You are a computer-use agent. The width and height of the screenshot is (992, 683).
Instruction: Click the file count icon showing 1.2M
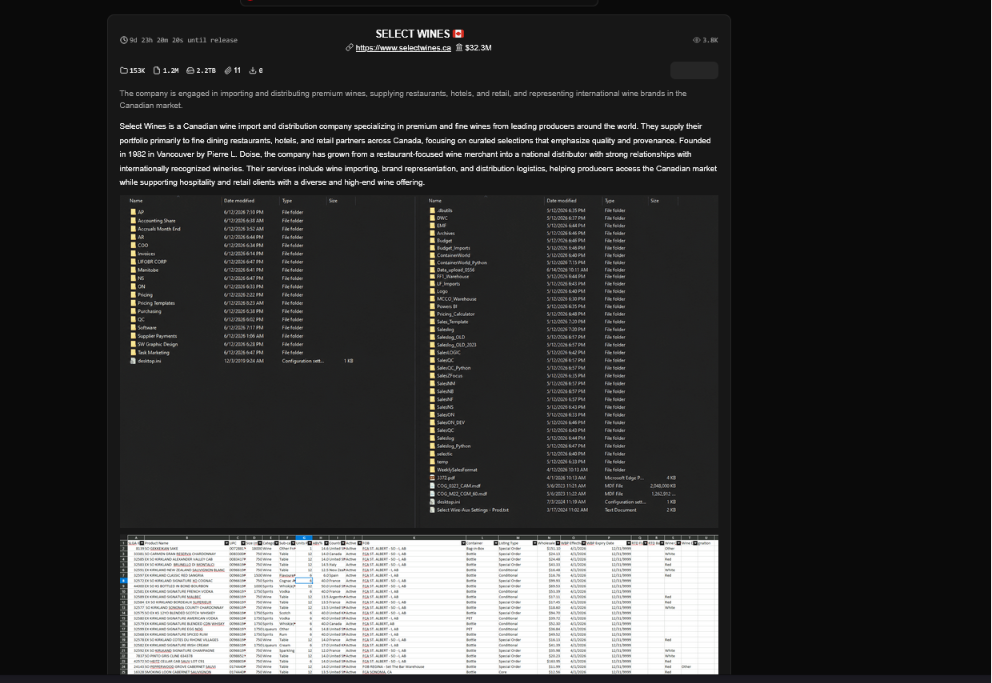click(157, 71)
